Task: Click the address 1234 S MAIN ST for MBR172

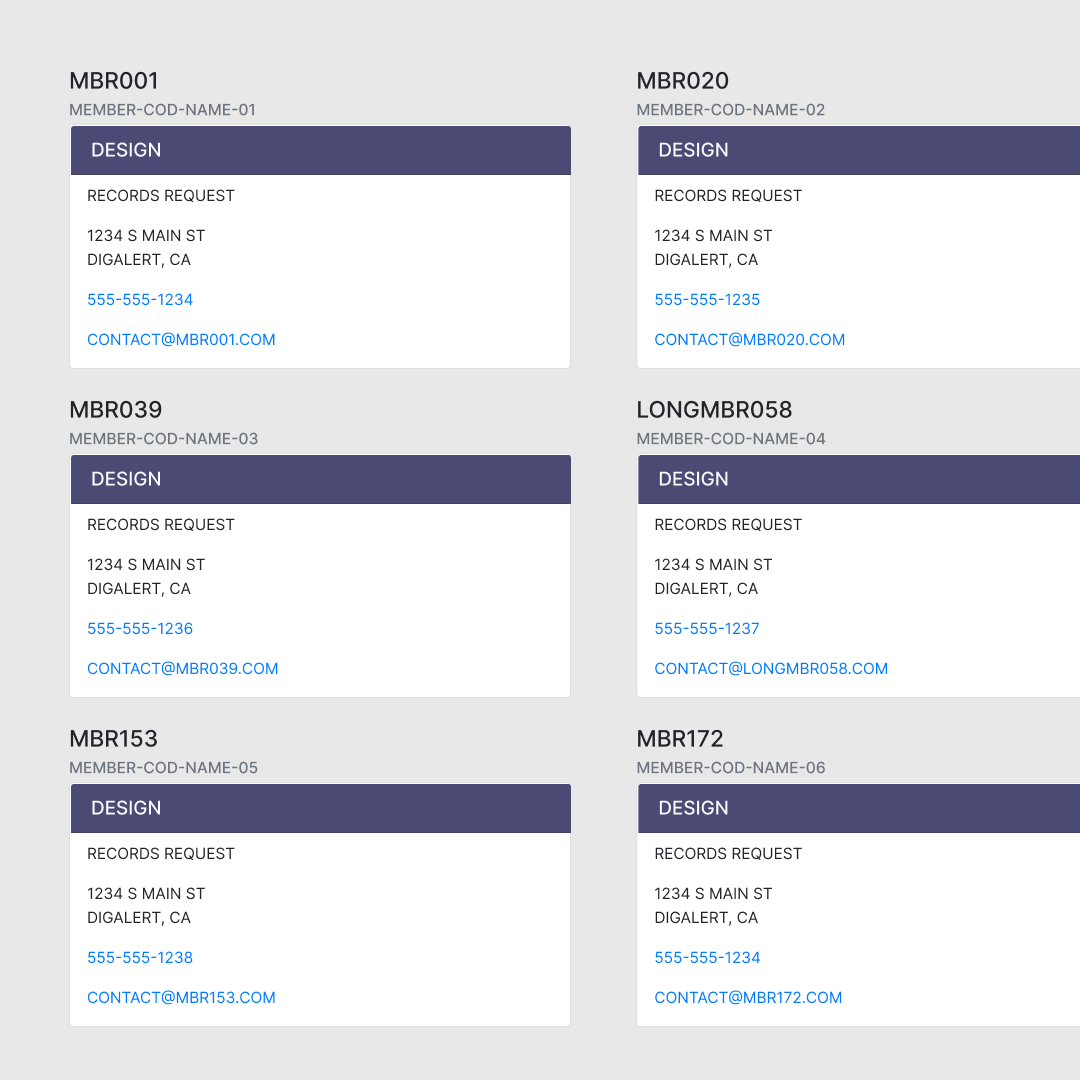Action: click(713, 893)
